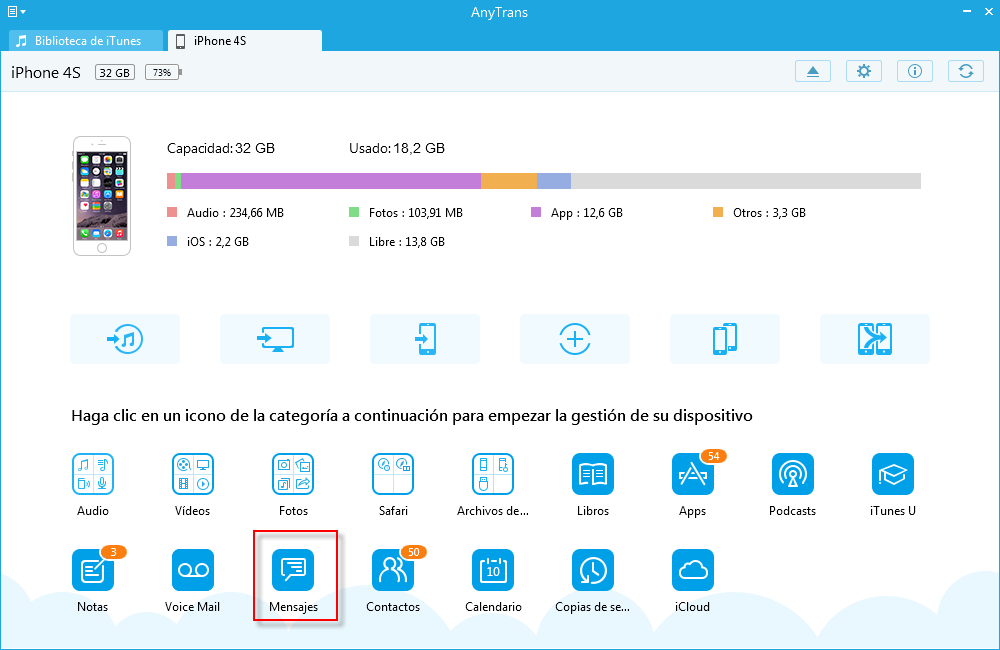The image size is (1000, 650).
Task: Open the Audio category
Action: (93, 474)
